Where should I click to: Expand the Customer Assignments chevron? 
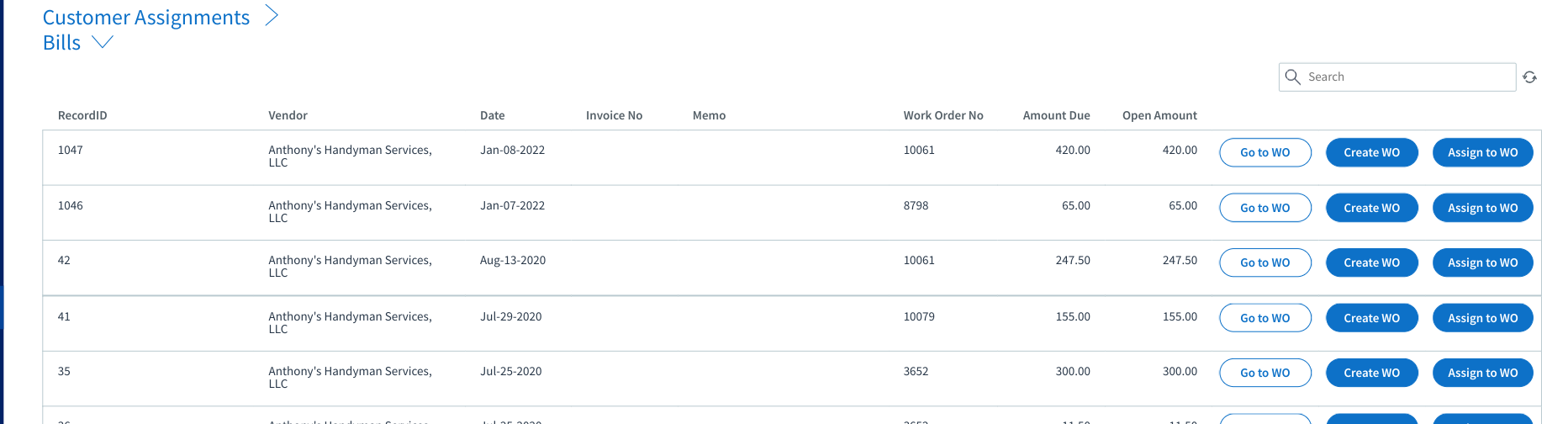coord(272,15)
